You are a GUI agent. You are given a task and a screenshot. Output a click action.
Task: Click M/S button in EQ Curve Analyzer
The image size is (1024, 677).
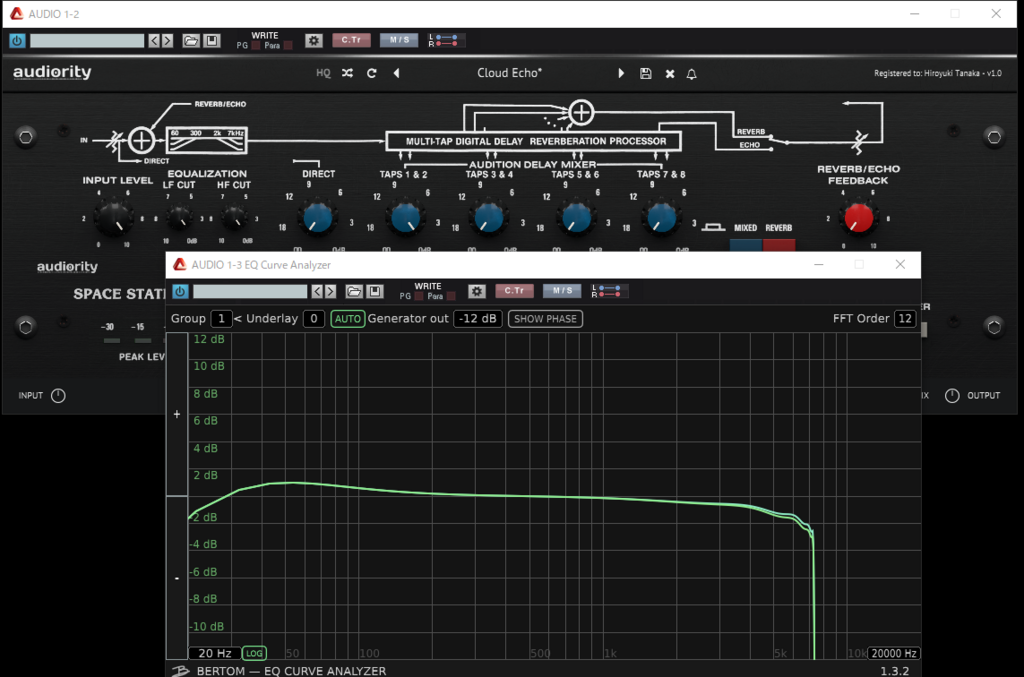coord(562,291)
